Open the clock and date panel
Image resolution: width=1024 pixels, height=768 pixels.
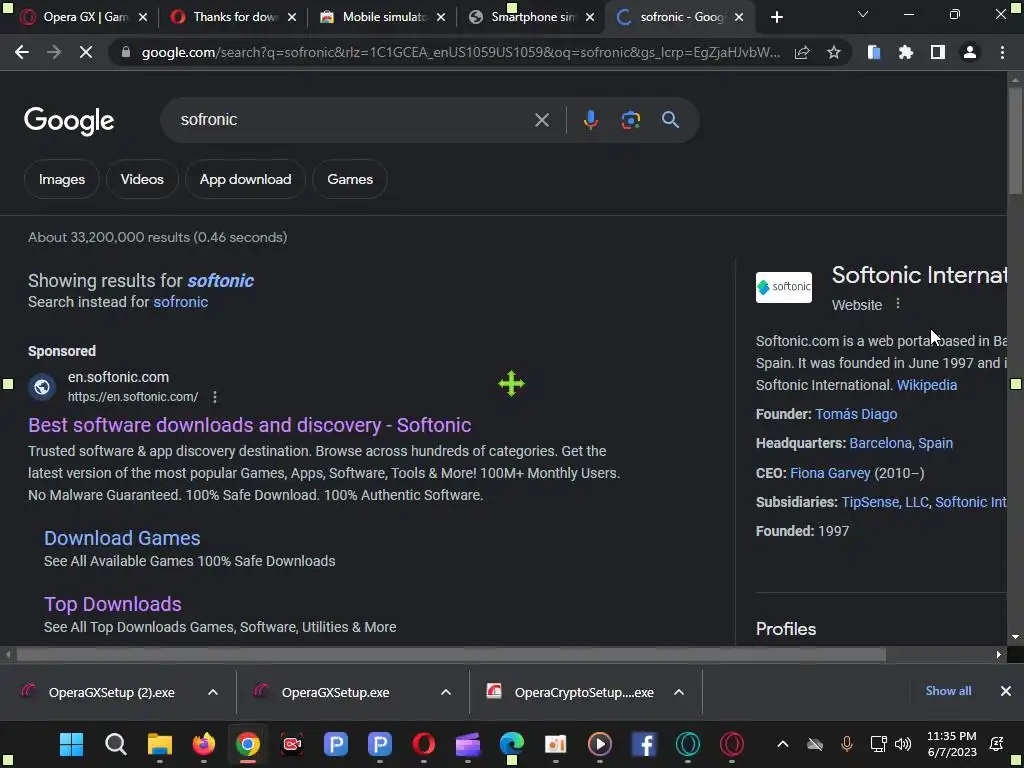952,744
